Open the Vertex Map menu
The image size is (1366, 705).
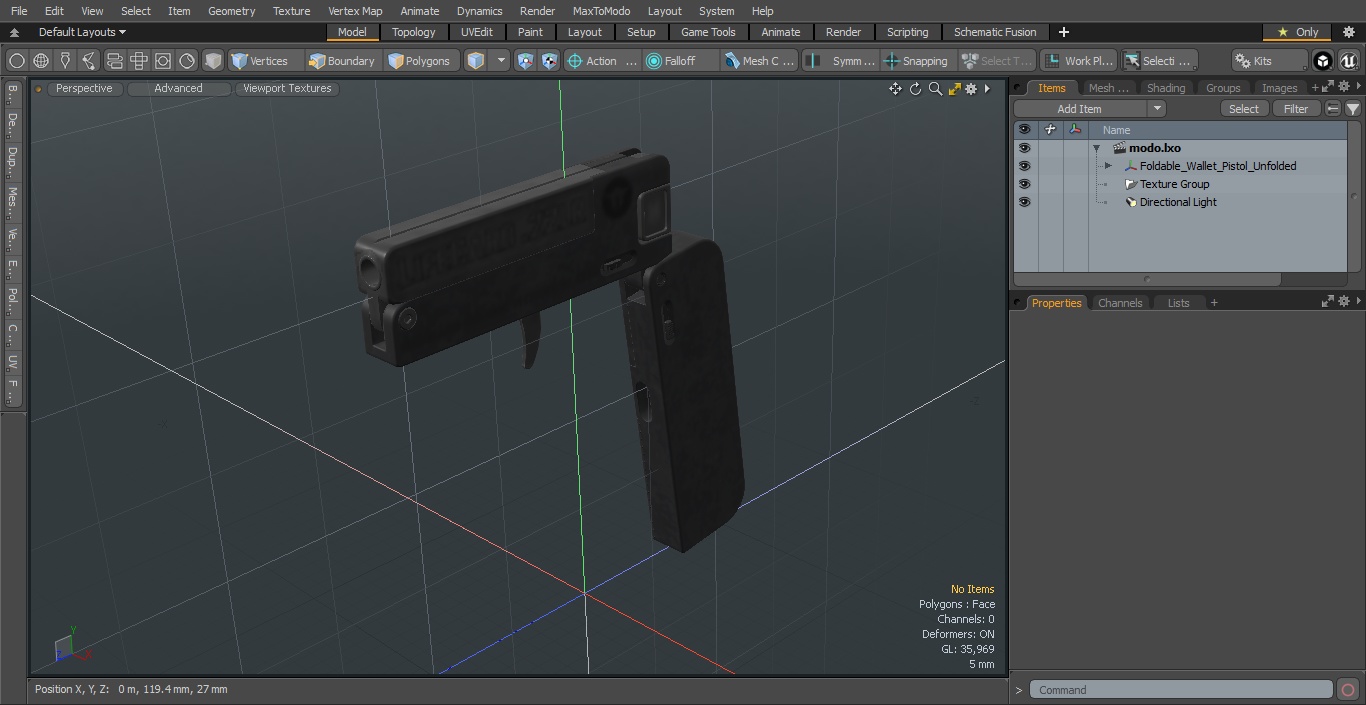click(355, 11)
